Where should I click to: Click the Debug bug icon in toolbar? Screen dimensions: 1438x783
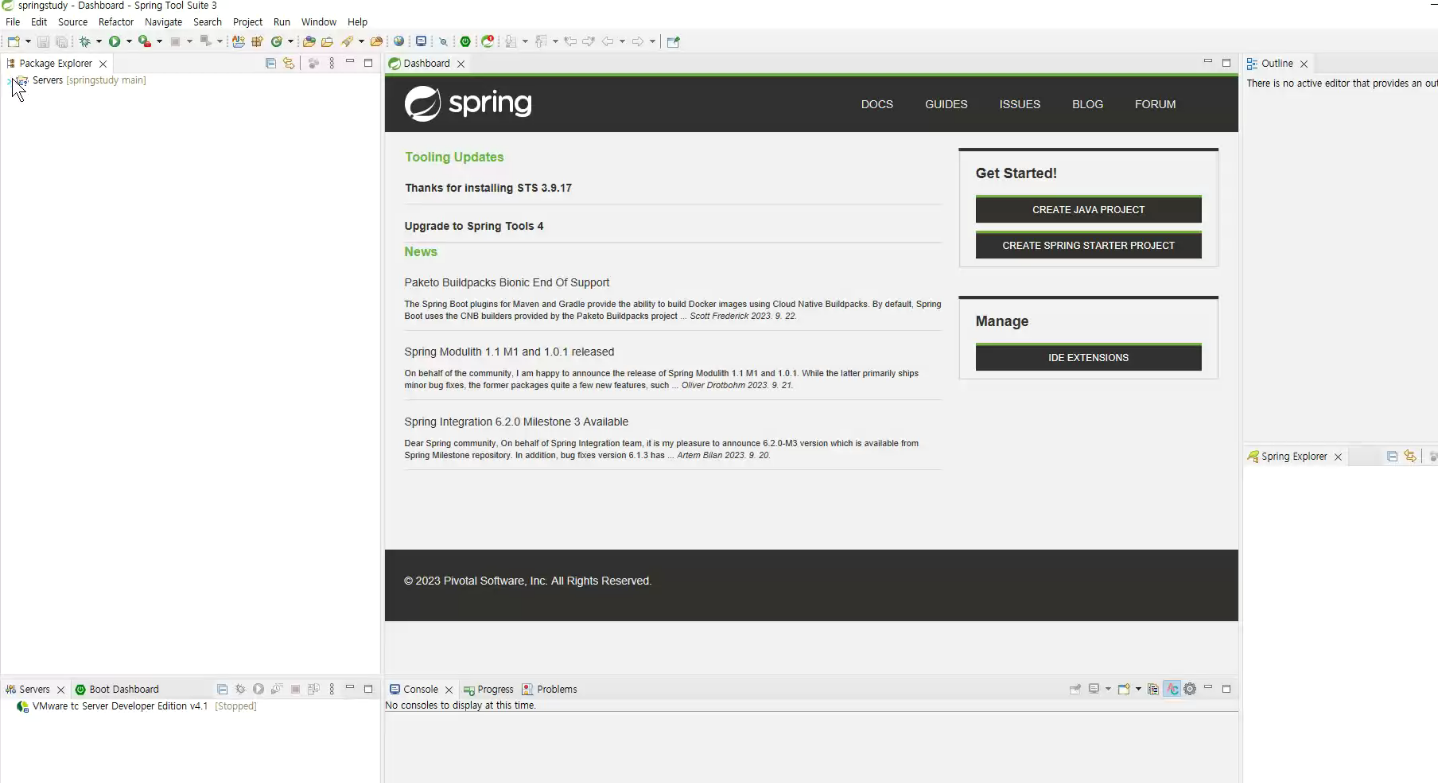tap(85, 41)
